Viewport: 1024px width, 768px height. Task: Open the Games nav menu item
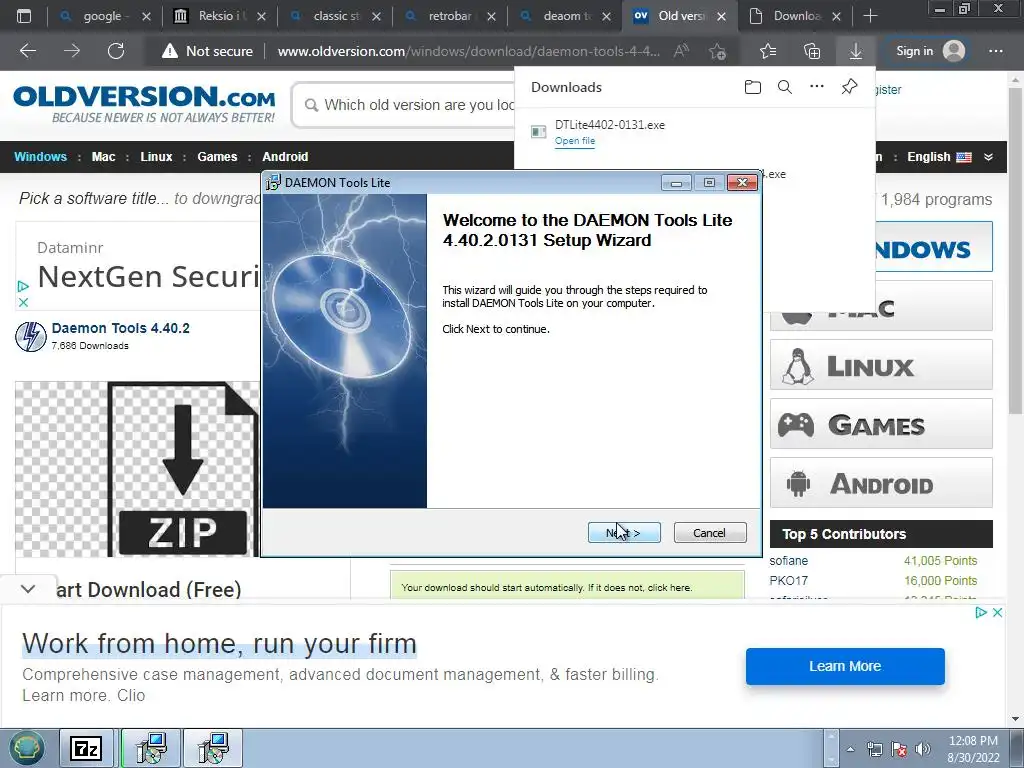point(217,157)
